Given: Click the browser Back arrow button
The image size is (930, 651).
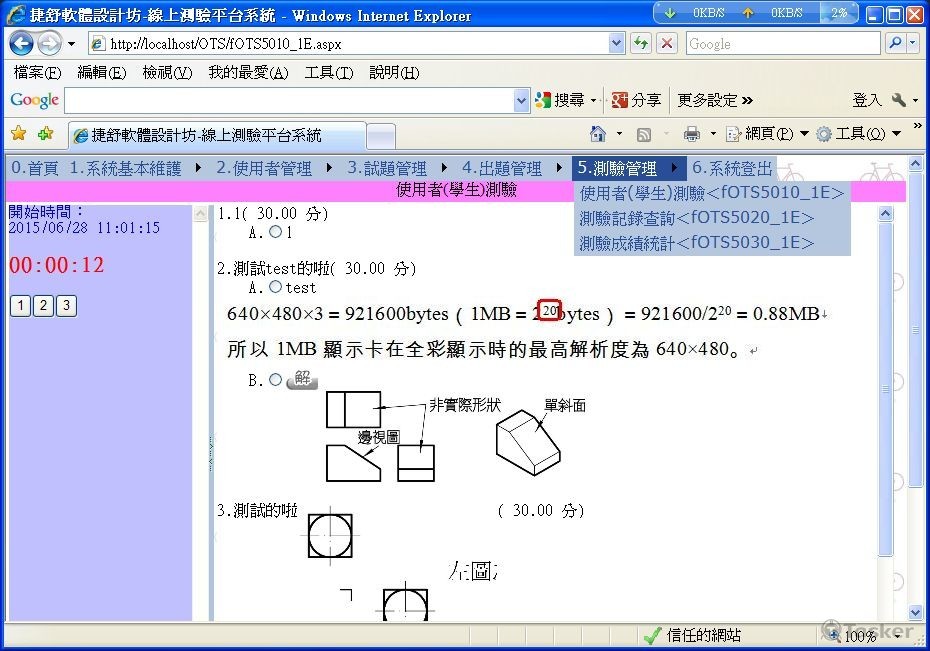Looking at the screenshot, I should click(x=21, y=44).
